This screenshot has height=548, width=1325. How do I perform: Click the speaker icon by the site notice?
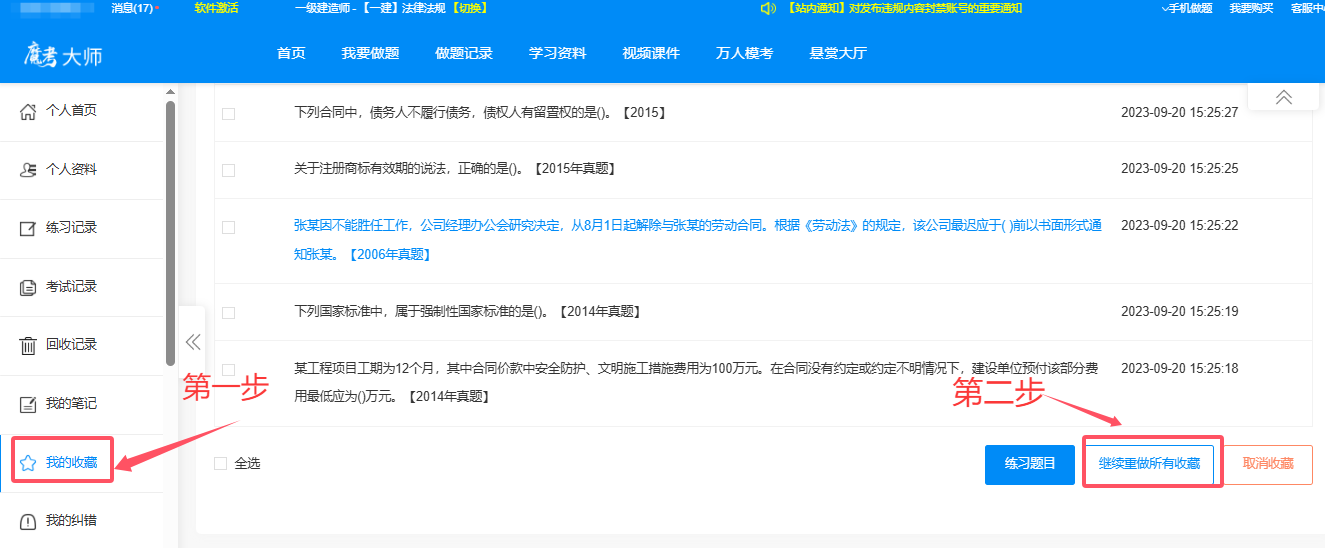click(768, 9)
